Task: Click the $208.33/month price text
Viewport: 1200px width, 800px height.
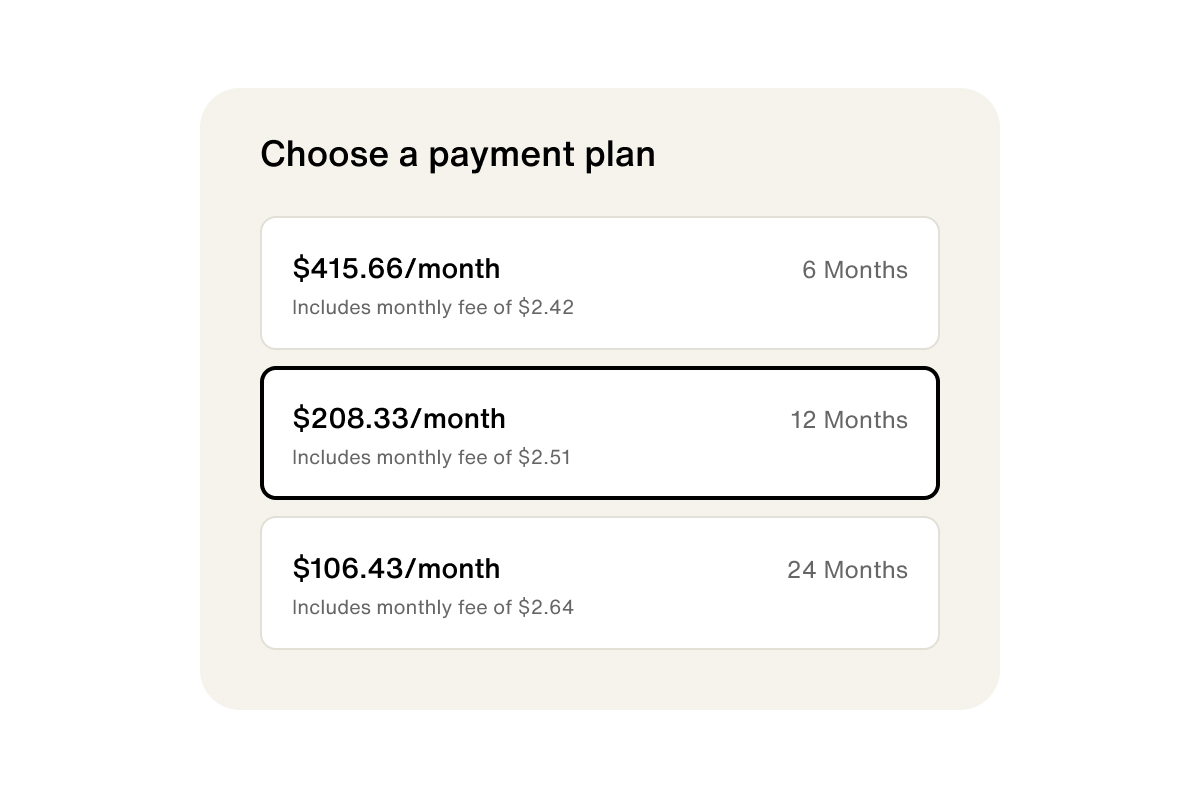Action: point(399,419)
